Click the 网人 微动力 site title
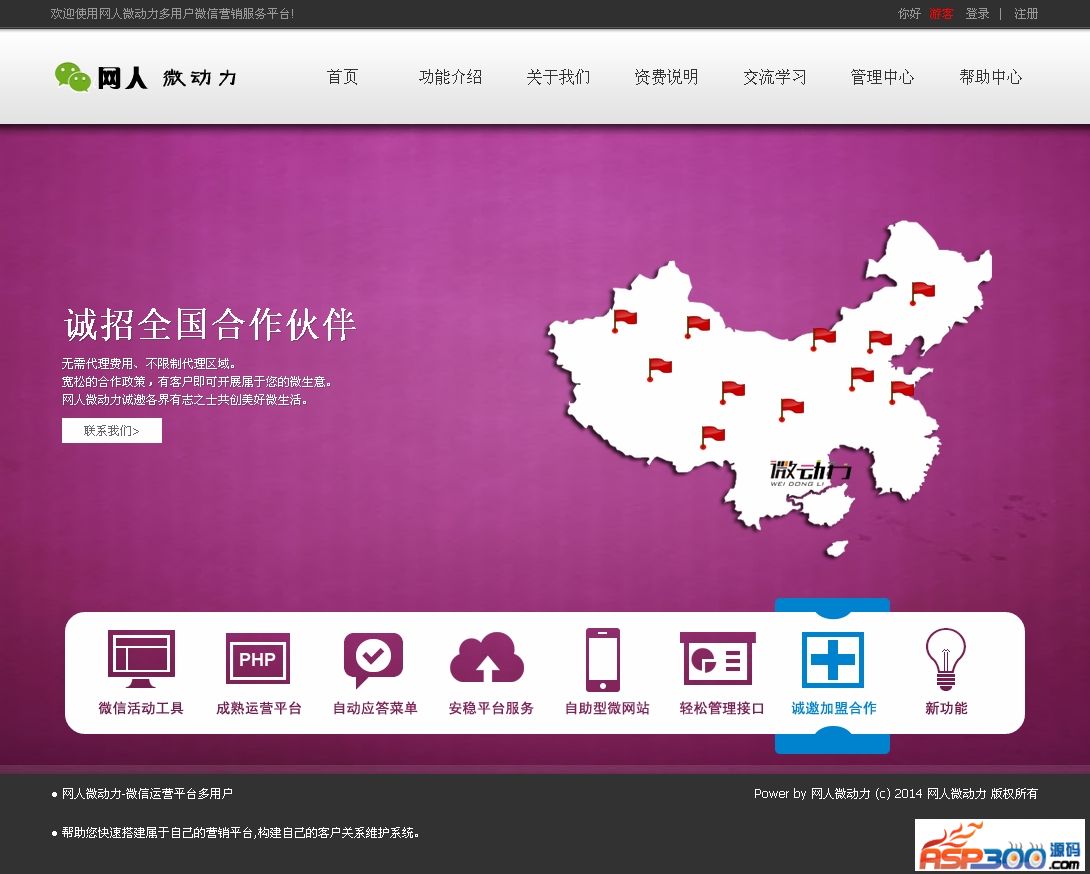Image resolution: width=1090 pixels, height=874 pixels. pos(167,77)
